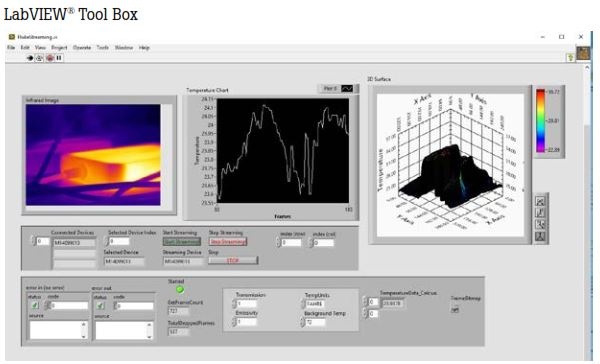
Task: Open context help question-mark icon
Action: point(570,57)
